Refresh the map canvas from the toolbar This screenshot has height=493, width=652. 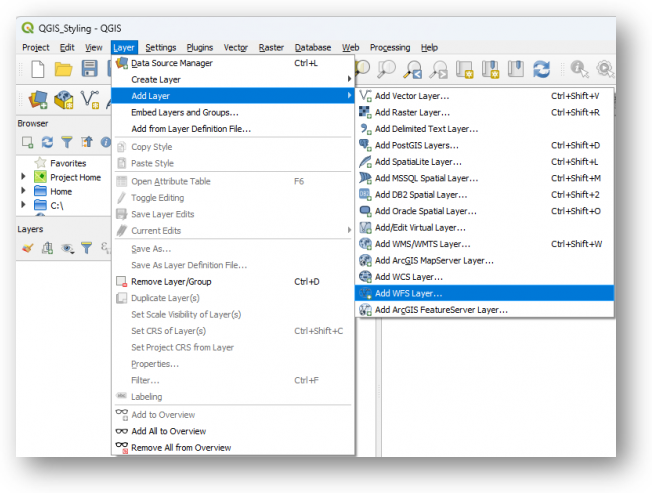click(x=541, y=69)
